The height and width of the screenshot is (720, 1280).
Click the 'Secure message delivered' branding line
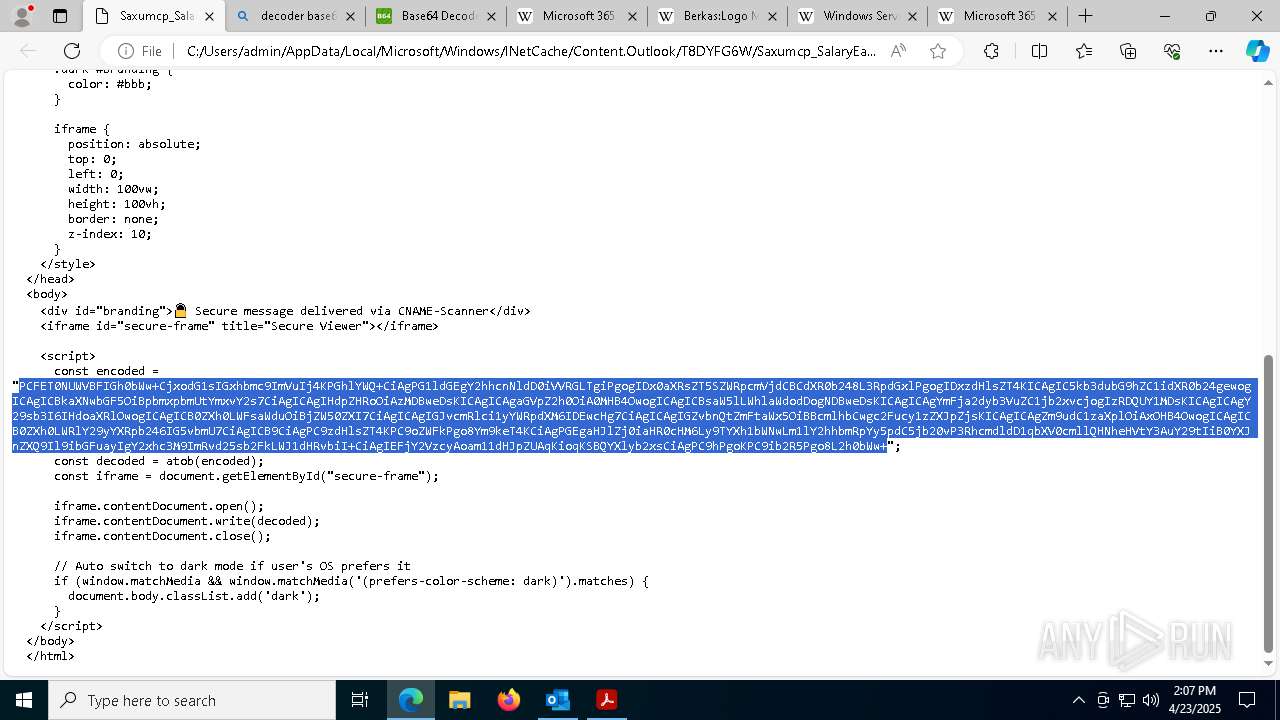[x=285, y=311]
